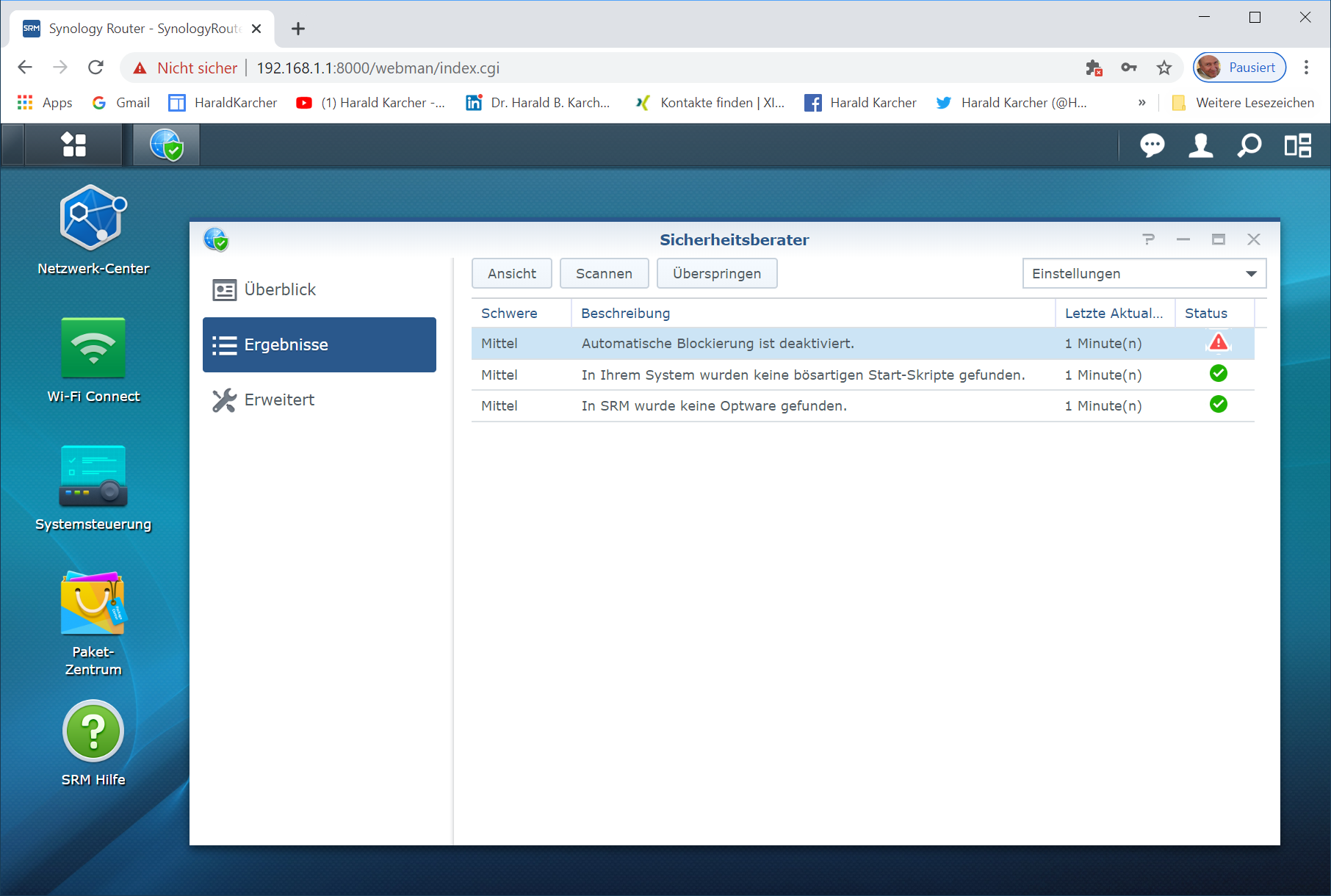1331x896 pixels.
Task: Open SRM Hilfe help icon
Action: pyautogui.click(x=93, y=731)
